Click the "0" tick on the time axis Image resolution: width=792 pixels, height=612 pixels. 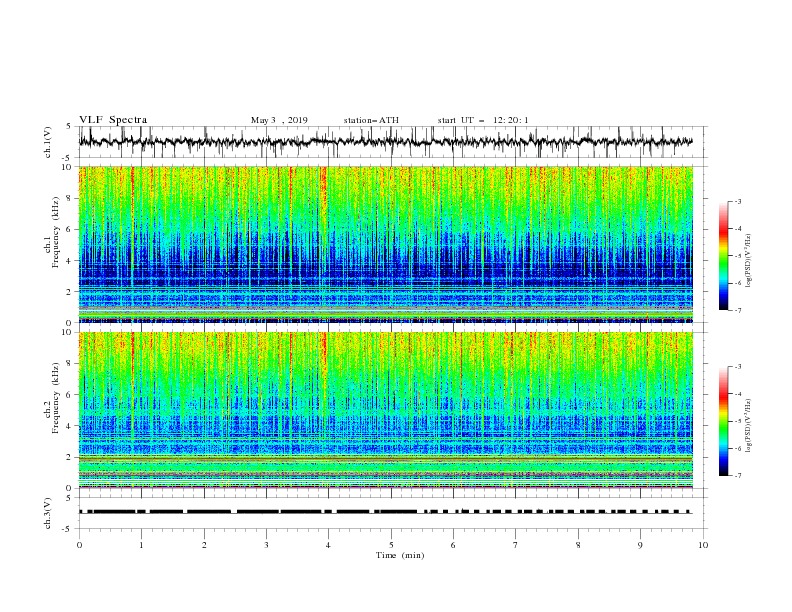[79, 545]
